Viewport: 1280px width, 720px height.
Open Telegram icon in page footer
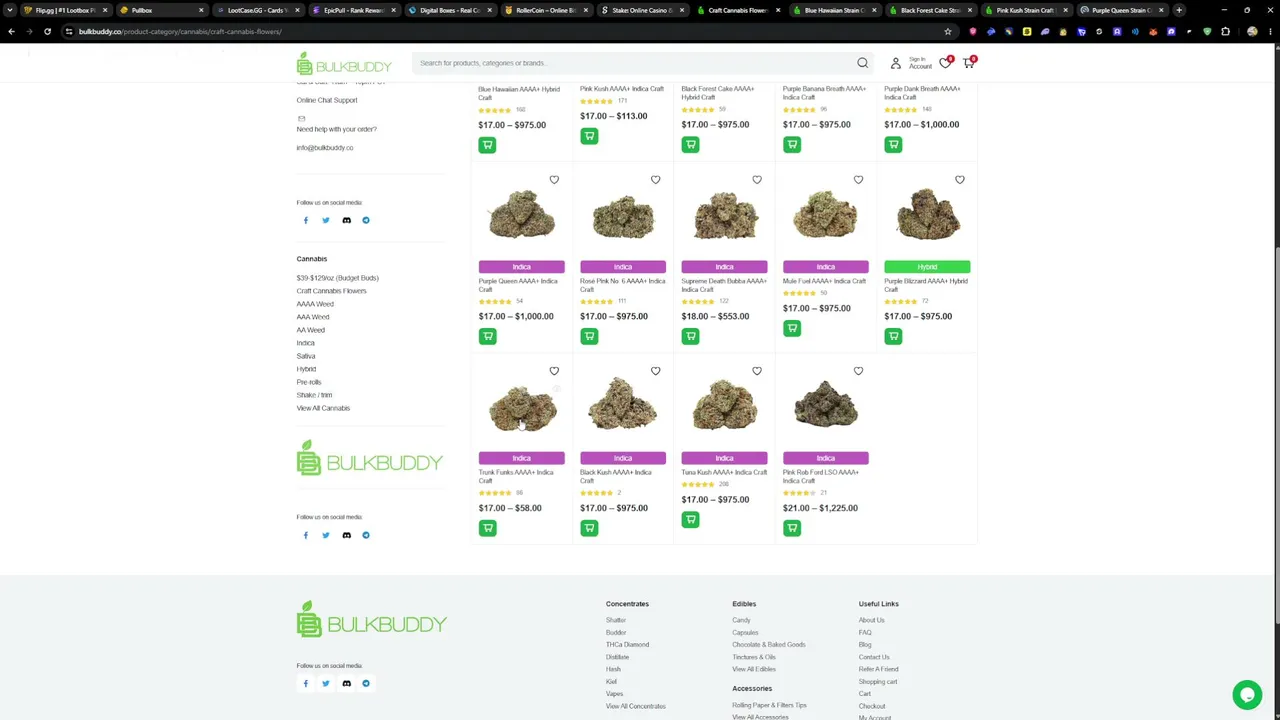click(x=366, y=684)
